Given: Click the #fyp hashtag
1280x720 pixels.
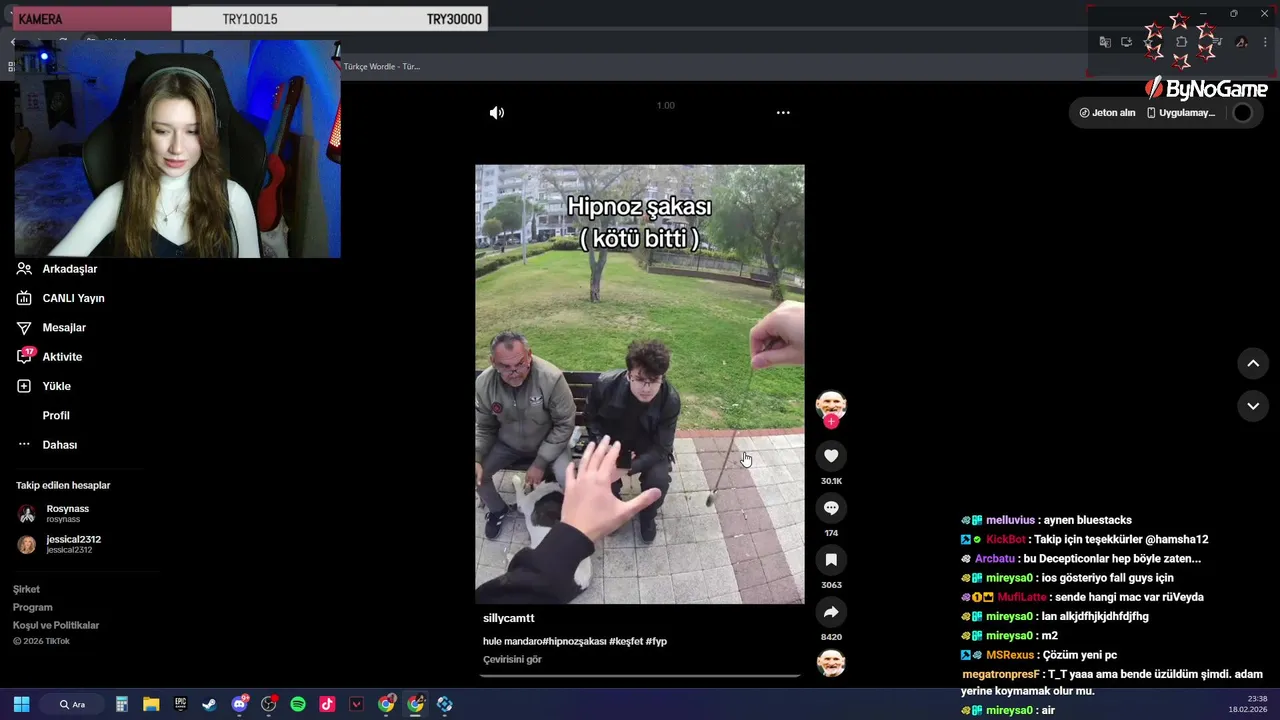Looking at the screenshot, I should click(656, 641).
